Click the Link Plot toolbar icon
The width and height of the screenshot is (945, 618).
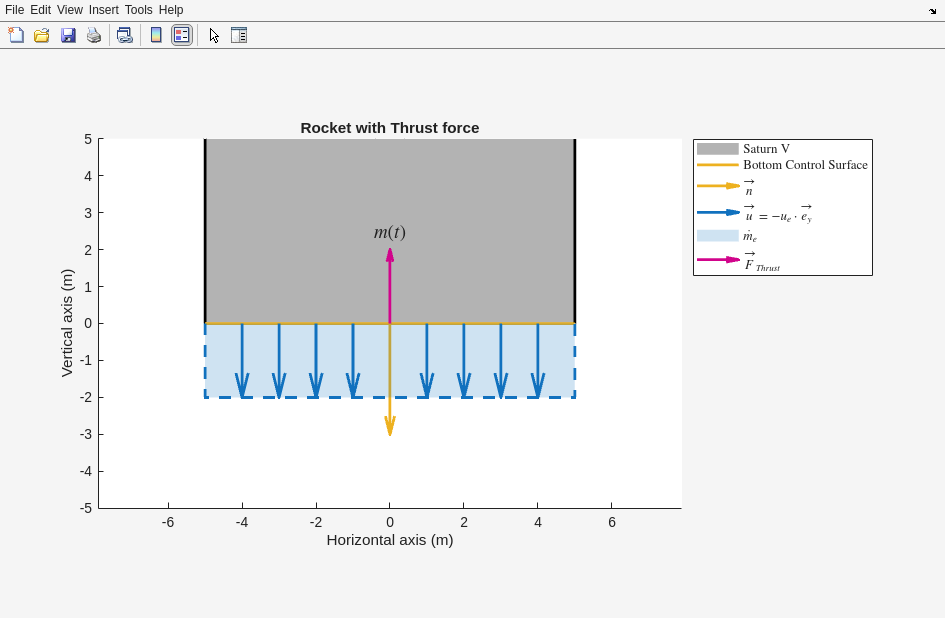coord(124,35)
